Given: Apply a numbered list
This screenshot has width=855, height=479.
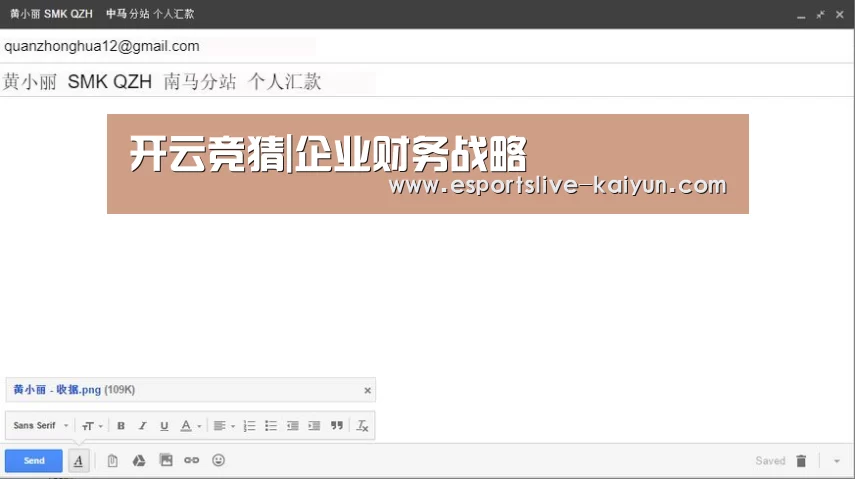Looking at the screenshot, I should coord(249,426).
